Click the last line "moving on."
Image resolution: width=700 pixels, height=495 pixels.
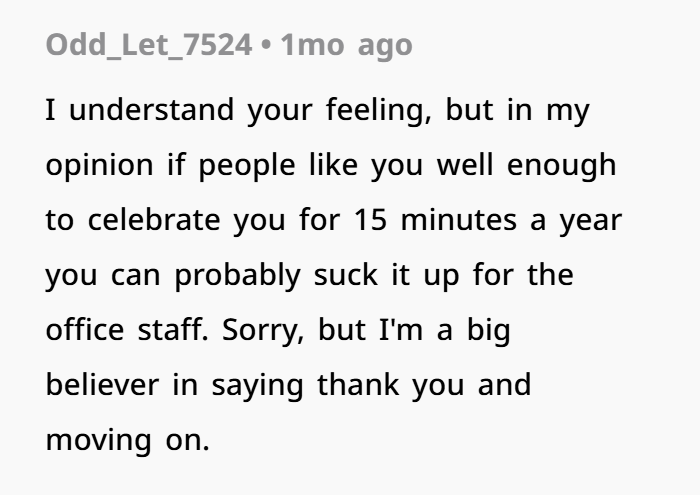pyautogui.click(x=128, y=440)
